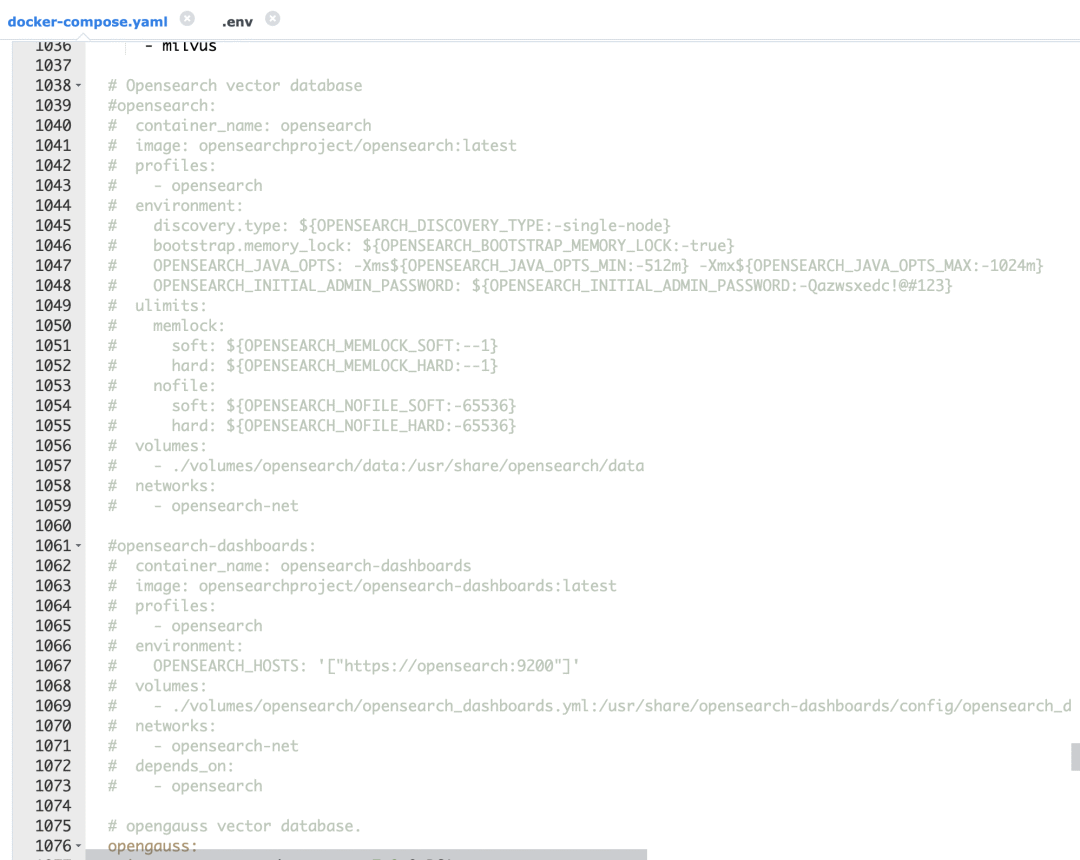The height and width of the screenshot is (860, 1080).
Task: Click the 'opengauss:' key on line 1076
Action: click(x=152, y=846)
